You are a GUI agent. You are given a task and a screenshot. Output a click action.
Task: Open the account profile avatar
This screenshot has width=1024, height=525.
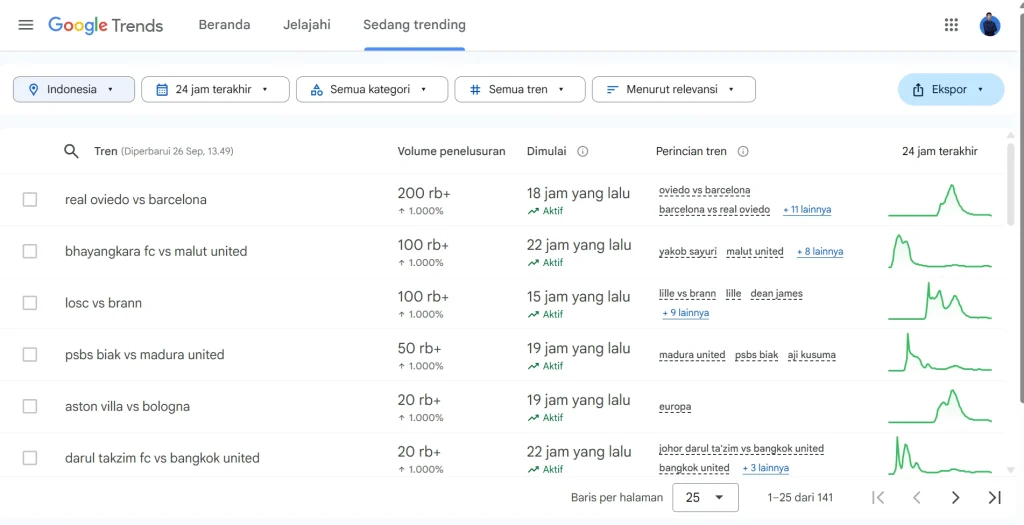989,25
